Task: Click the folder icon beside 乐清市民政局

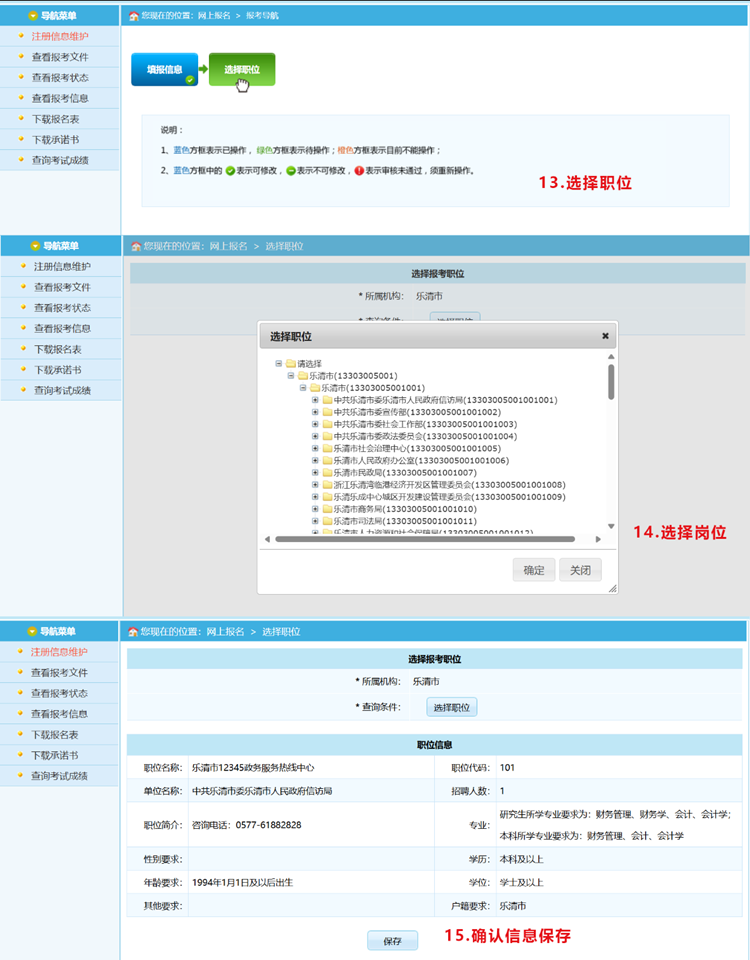Action: (326, 472)
